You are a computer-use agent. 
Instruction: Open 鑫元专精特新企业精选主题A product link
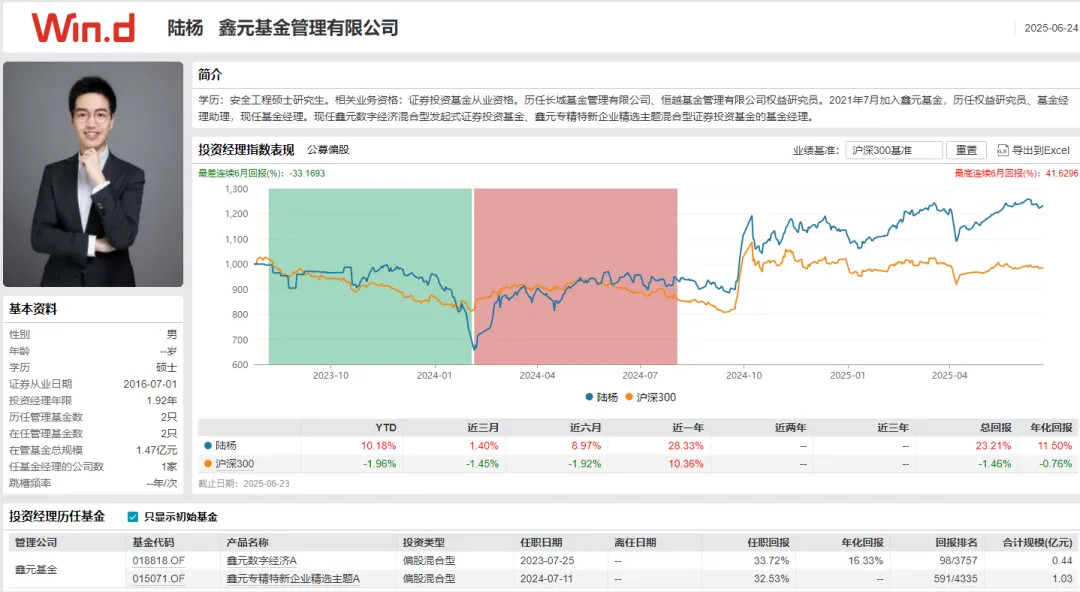[x=293, y=578]
